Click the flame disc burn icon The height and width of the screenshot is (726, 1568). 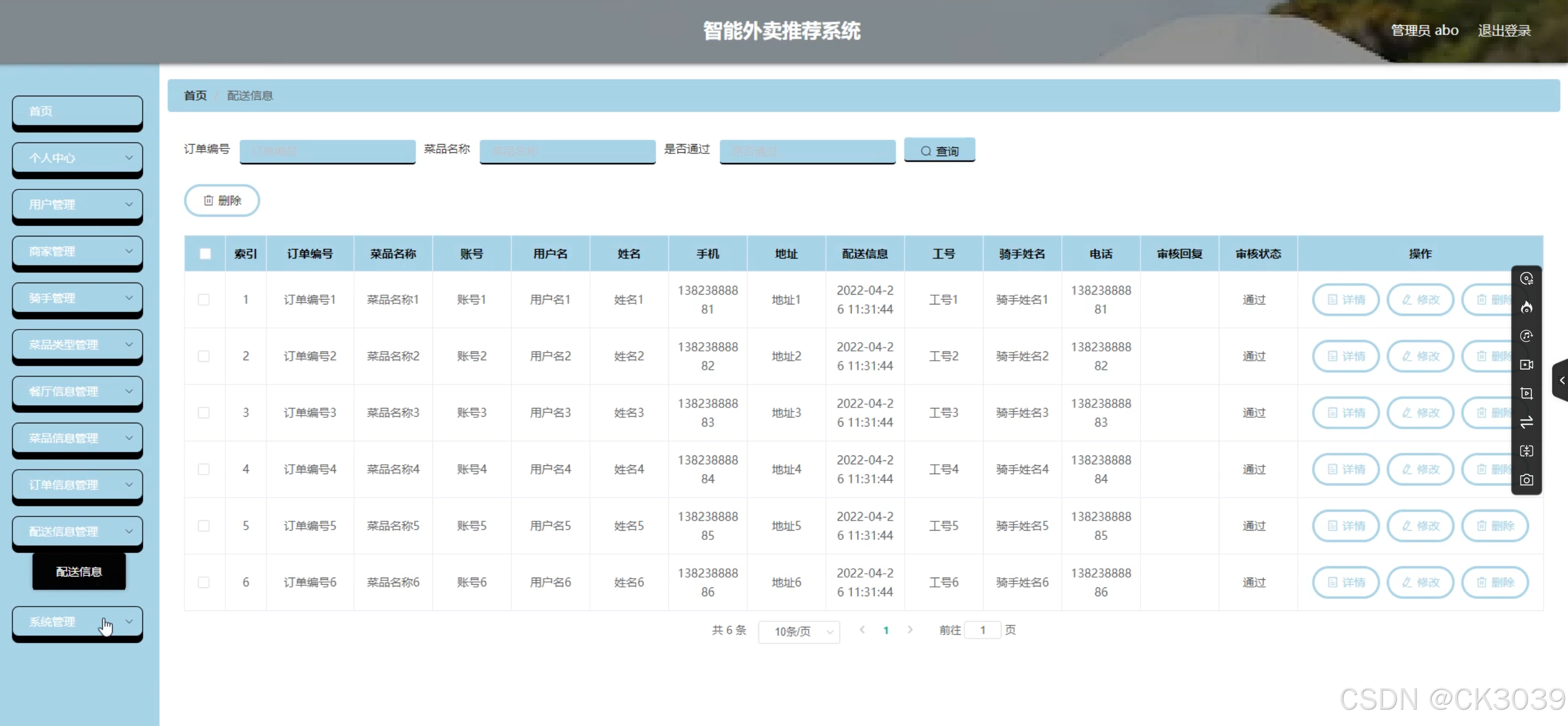[x=1526, y=308]
